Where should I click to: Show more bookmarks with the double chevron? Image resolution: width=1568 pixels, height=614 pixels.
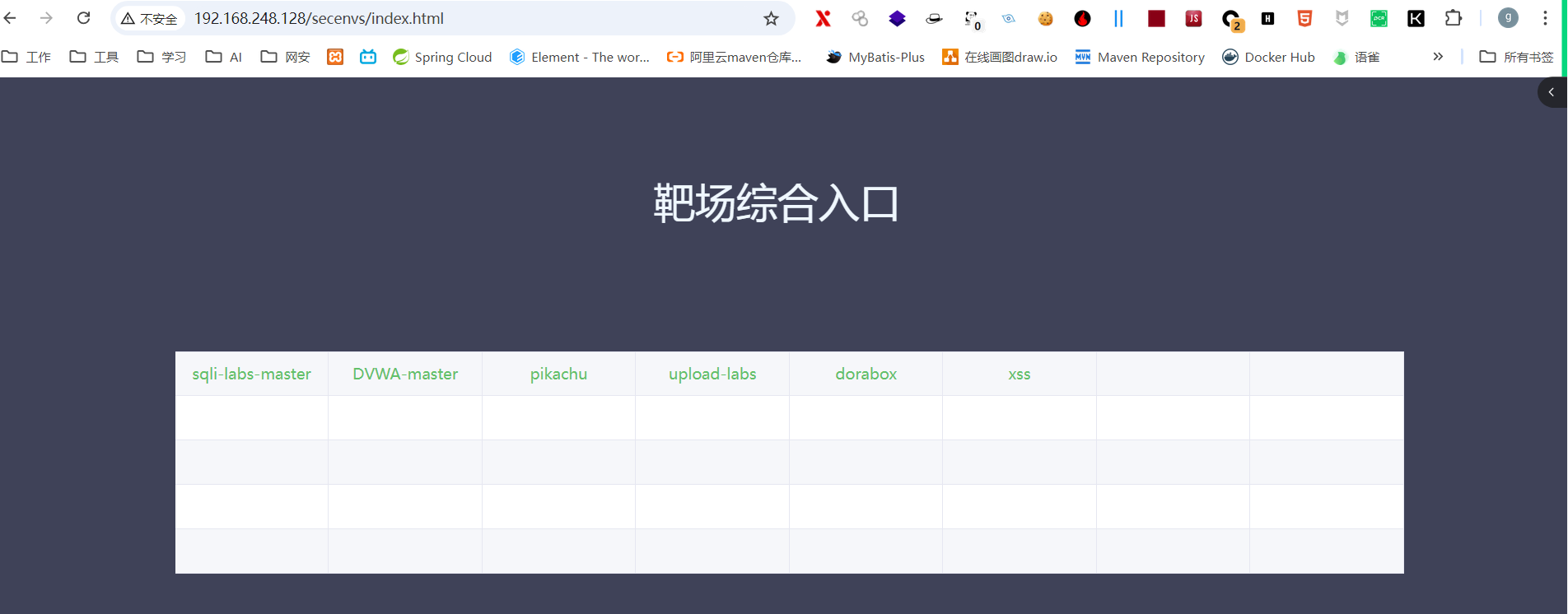click(1438, 57)
